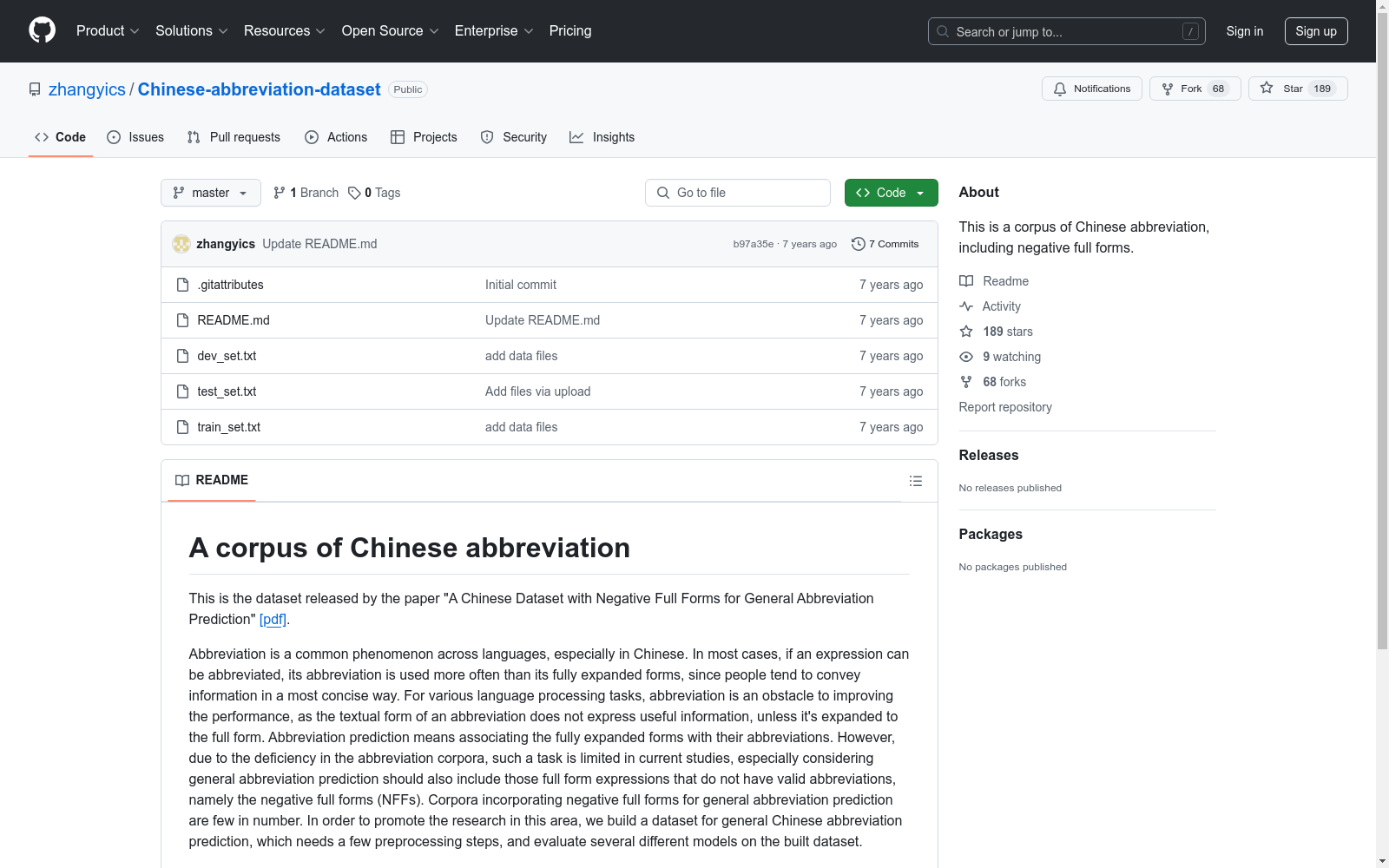Open the train_set.txt file
The image size is (1389, 868).
tap(228, 427)
